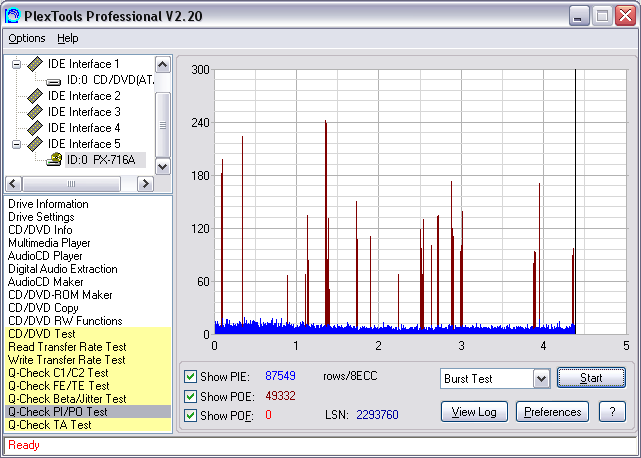Select IDE Interface 3 in tree
Image resolution: width=641 pixels, height=458 pixels.
coord(84,112)
